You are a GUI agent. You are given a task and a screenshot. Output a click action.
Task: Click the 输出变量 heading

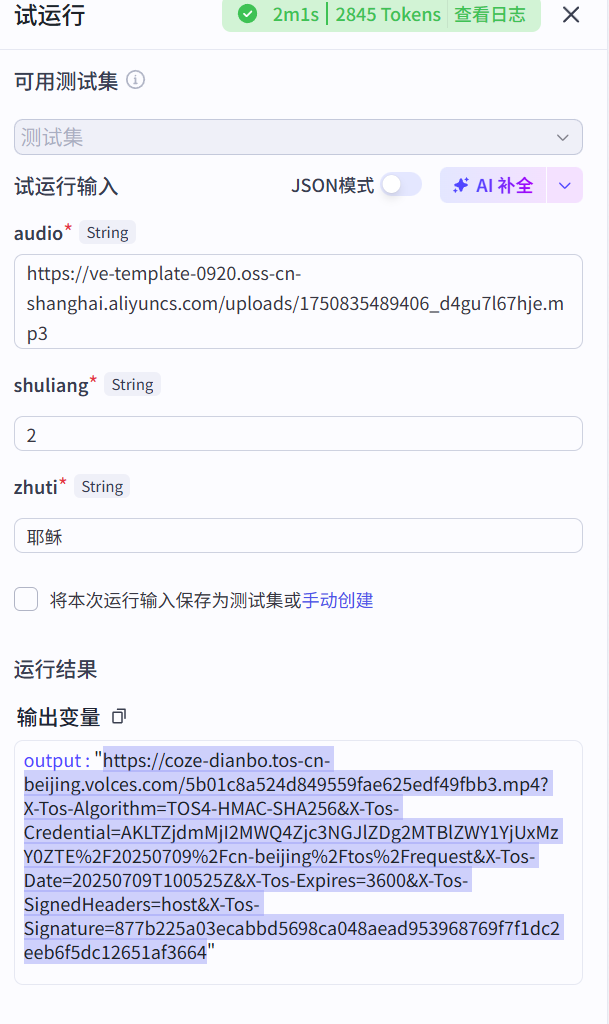59,717
